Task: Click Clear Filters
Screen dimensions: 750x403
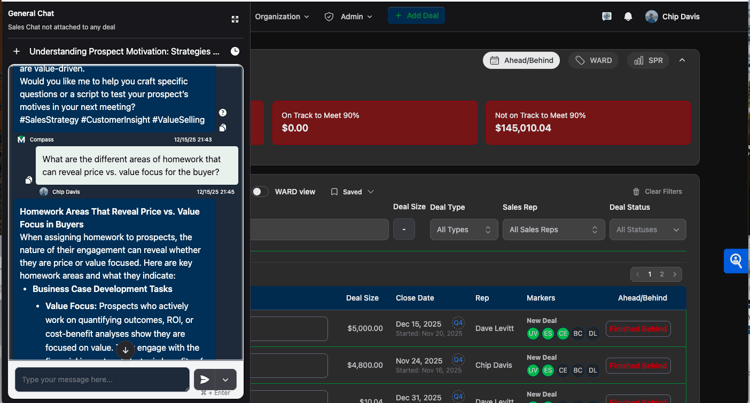Action: pyautogui.click(x=657, y=192)
